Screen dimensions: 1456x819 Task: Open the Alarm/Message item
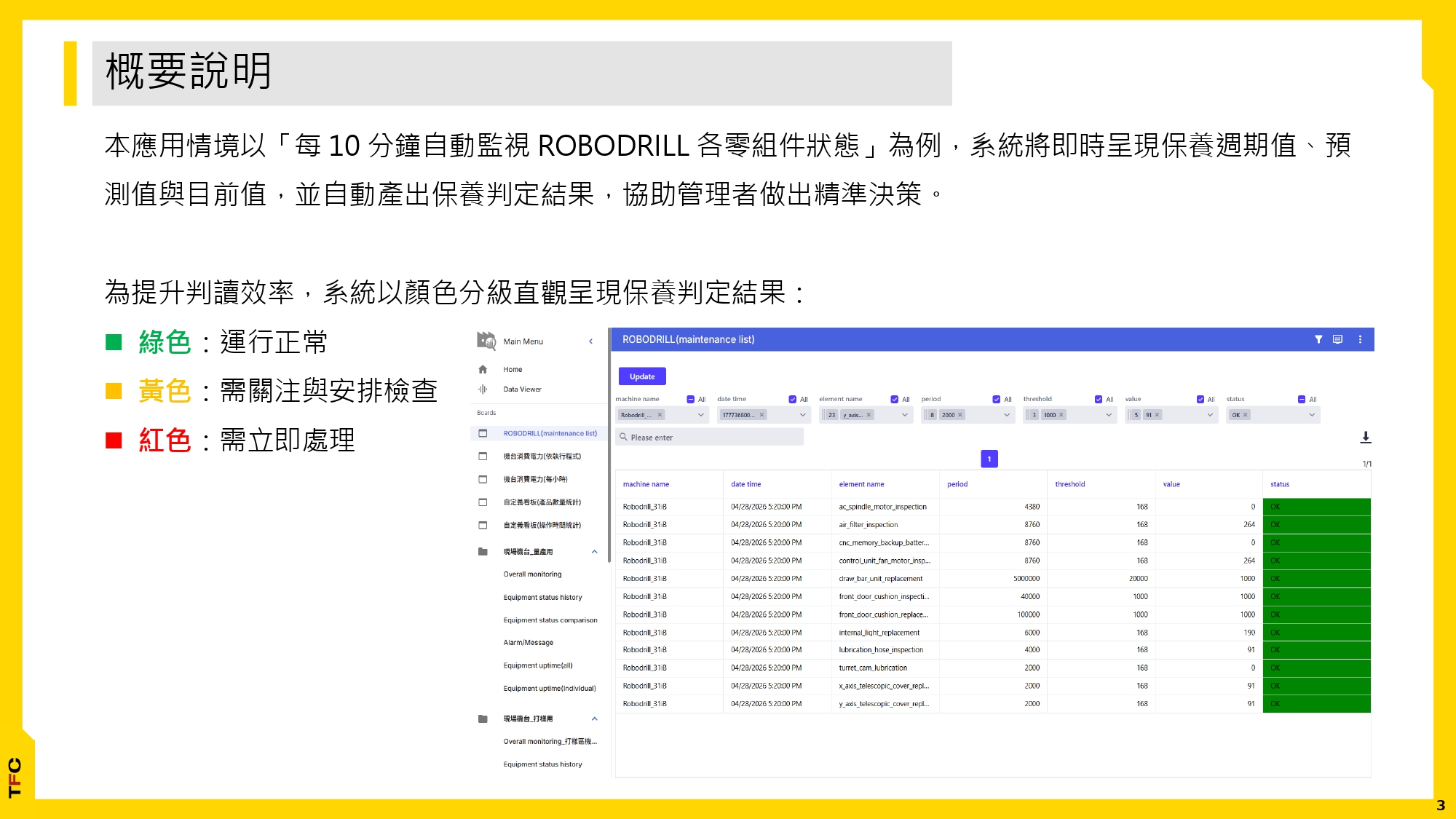(x=529, y=643)
